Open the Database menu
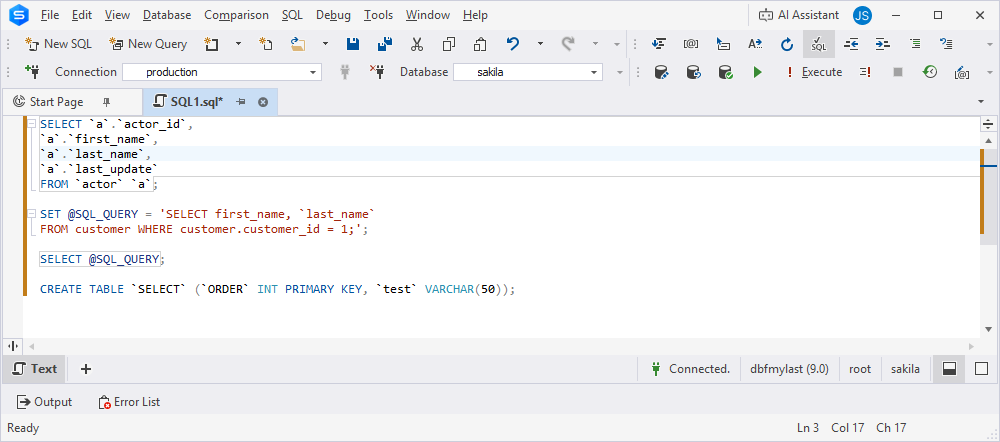This screenshot has height=442, width=1000. (x=167, y=15)
